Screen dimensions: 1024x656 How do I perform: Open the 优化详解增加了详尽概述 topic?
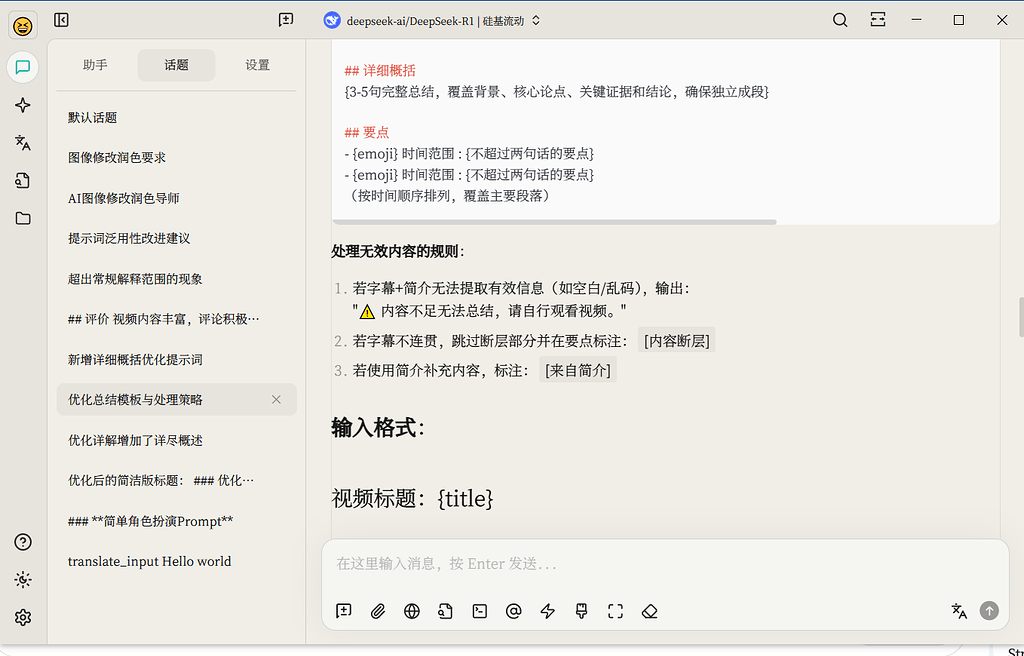tap(176, 440)
